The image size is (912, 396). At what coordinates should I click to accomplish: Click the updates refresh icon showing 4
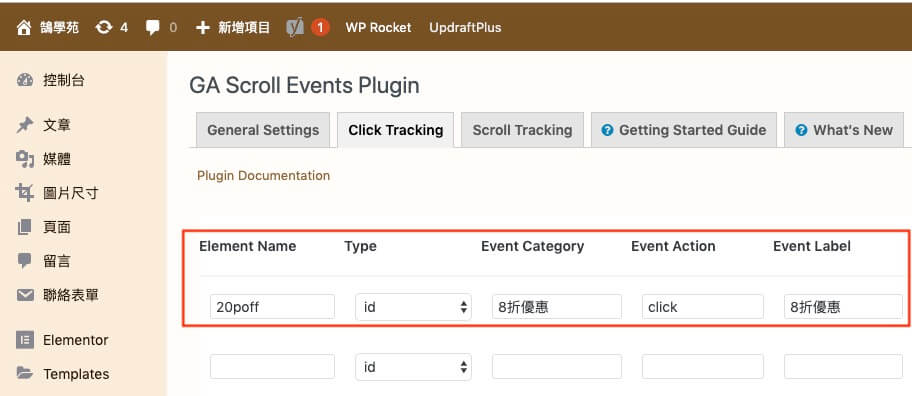(104, 27)
